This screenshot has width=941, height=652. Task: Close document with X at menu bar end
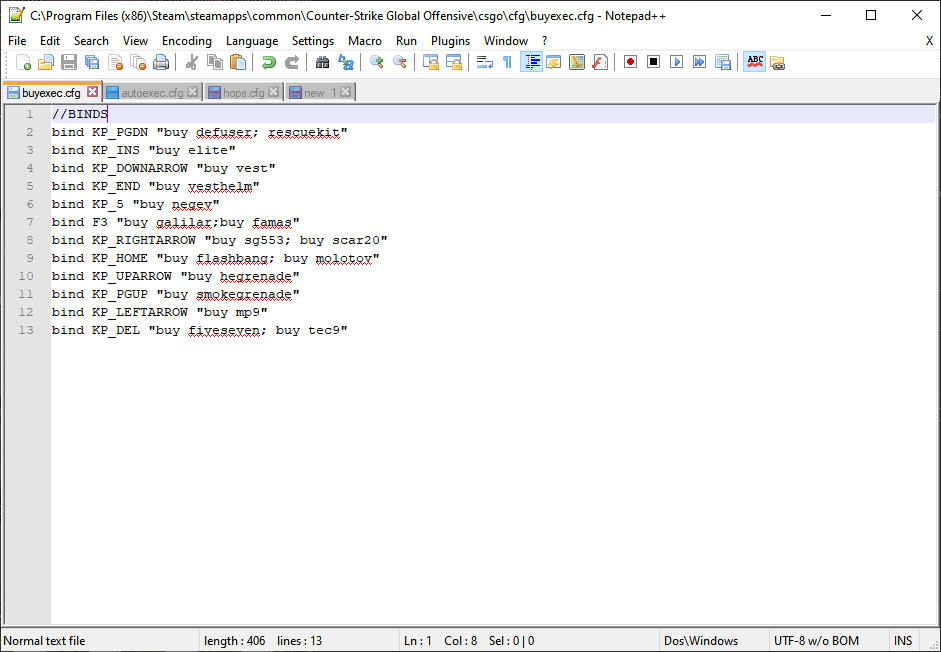tap(929, 41)
